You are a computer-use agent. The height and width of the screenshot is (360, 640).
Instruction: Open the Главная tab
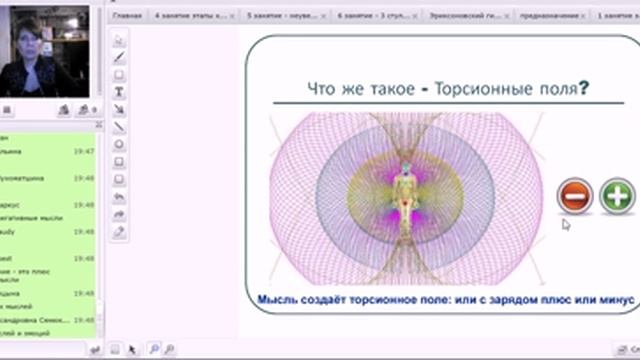click(x=127, y=16)
